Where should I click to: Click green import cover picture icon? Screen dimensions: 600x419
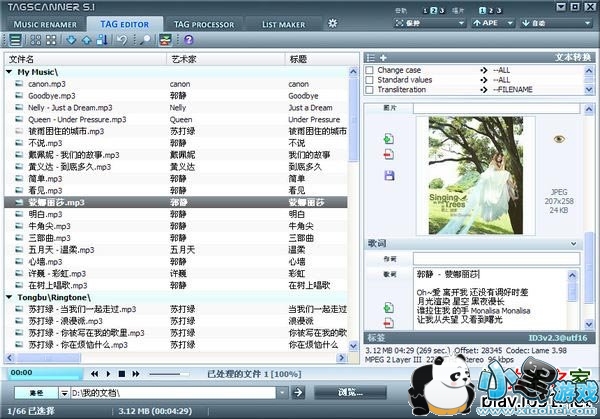click(x=389, y=139)
